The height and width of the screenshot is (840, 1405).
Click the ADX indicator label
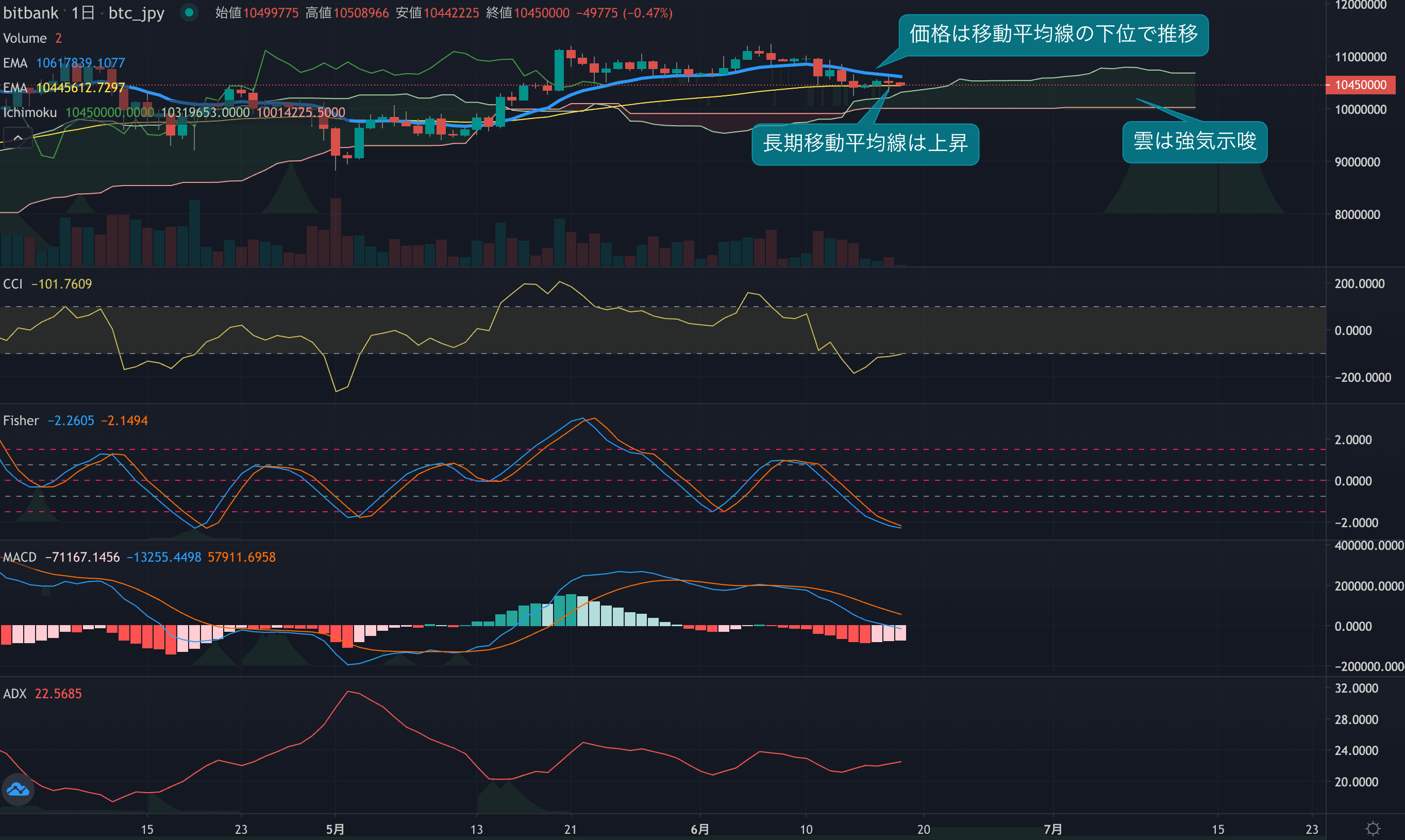pyautogui.click(x=15, y=694)
